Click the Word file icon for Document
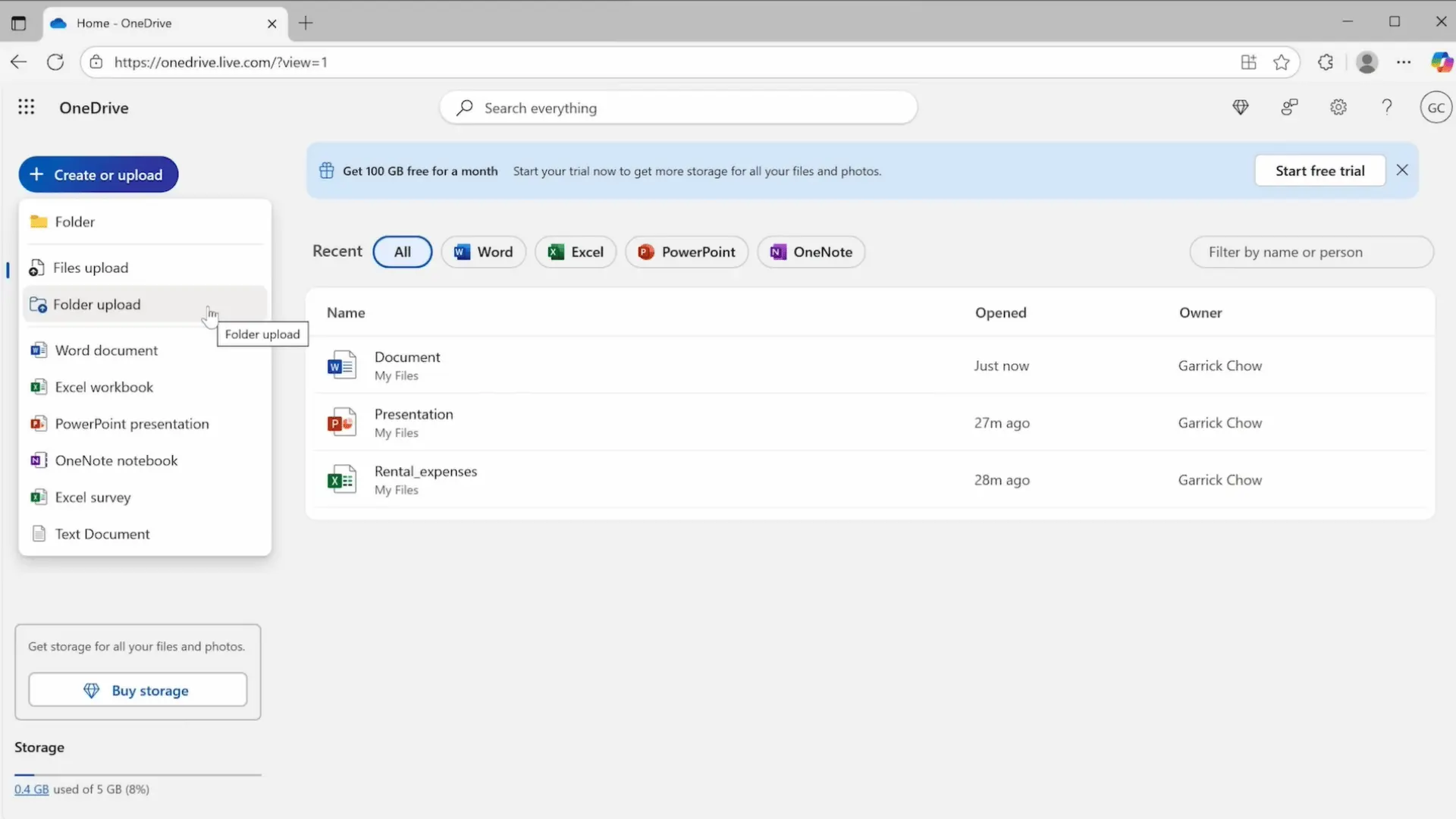Screen dimensions: 1456x819 [341, 365]
